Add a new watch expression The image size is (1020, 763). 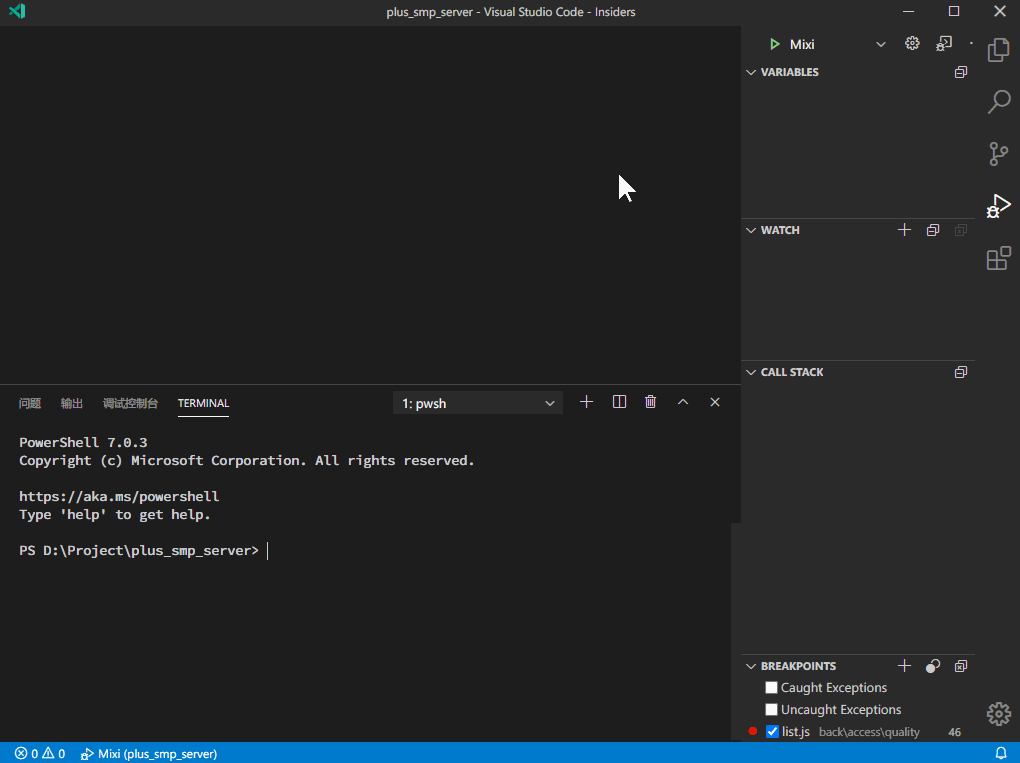pyautogui.click(x=904, y=230)
